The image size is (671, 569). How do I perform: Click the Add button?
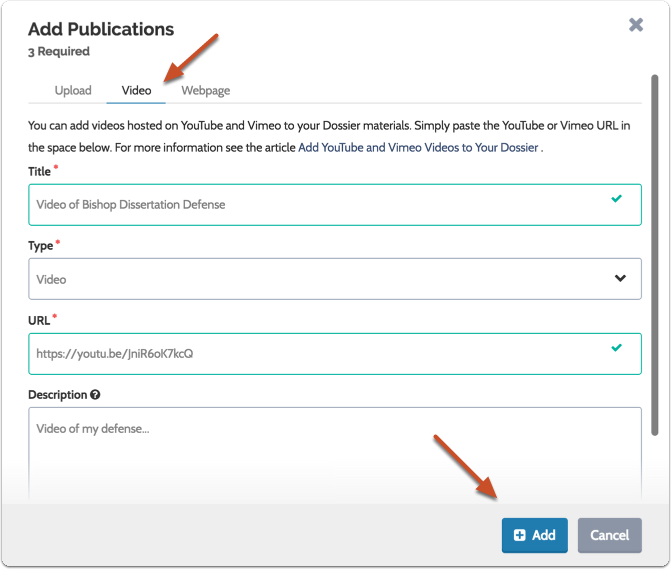click(534, 535)
